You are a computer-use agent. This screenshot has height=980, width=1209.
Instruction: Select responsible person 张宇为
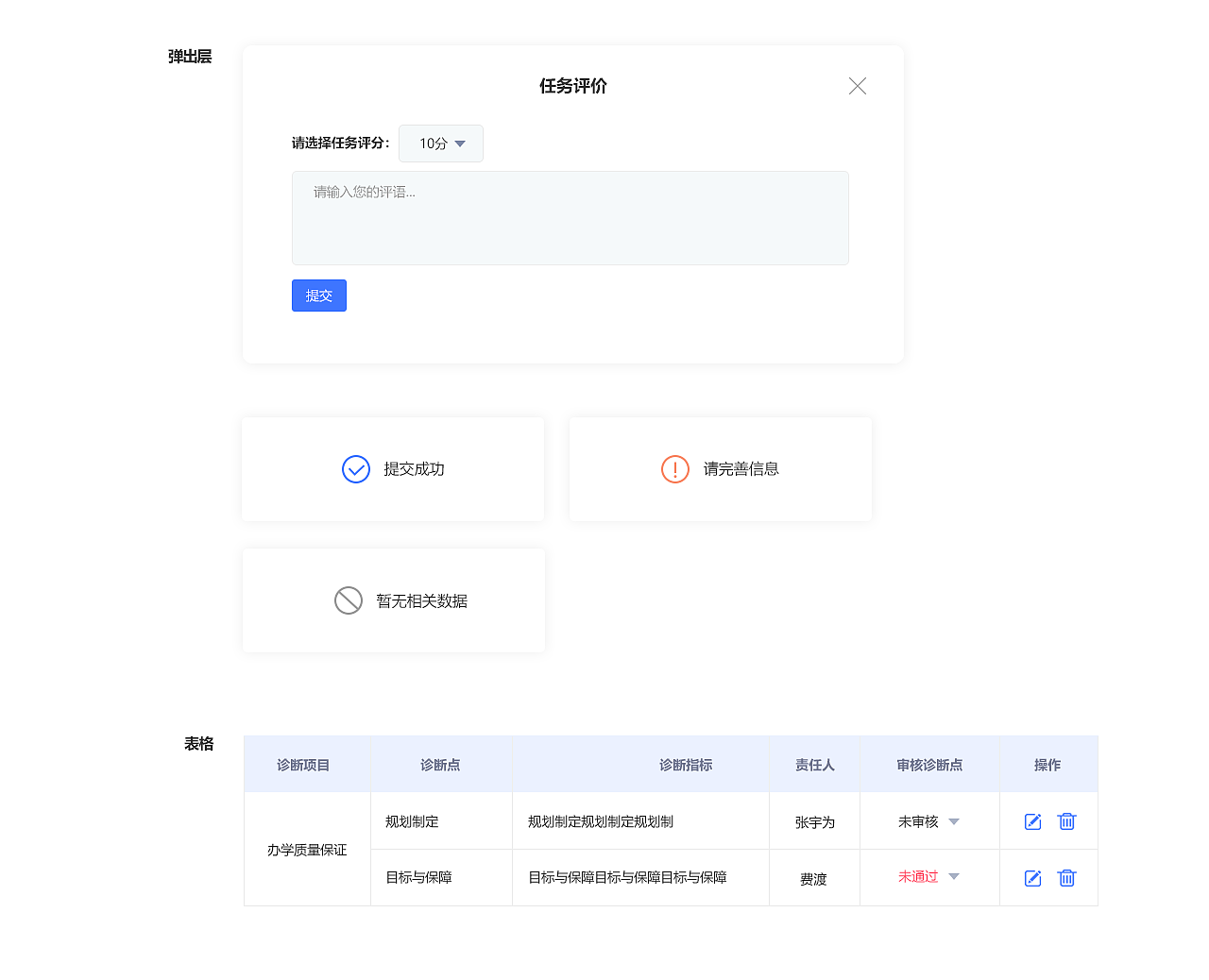(x=814, y=821)
